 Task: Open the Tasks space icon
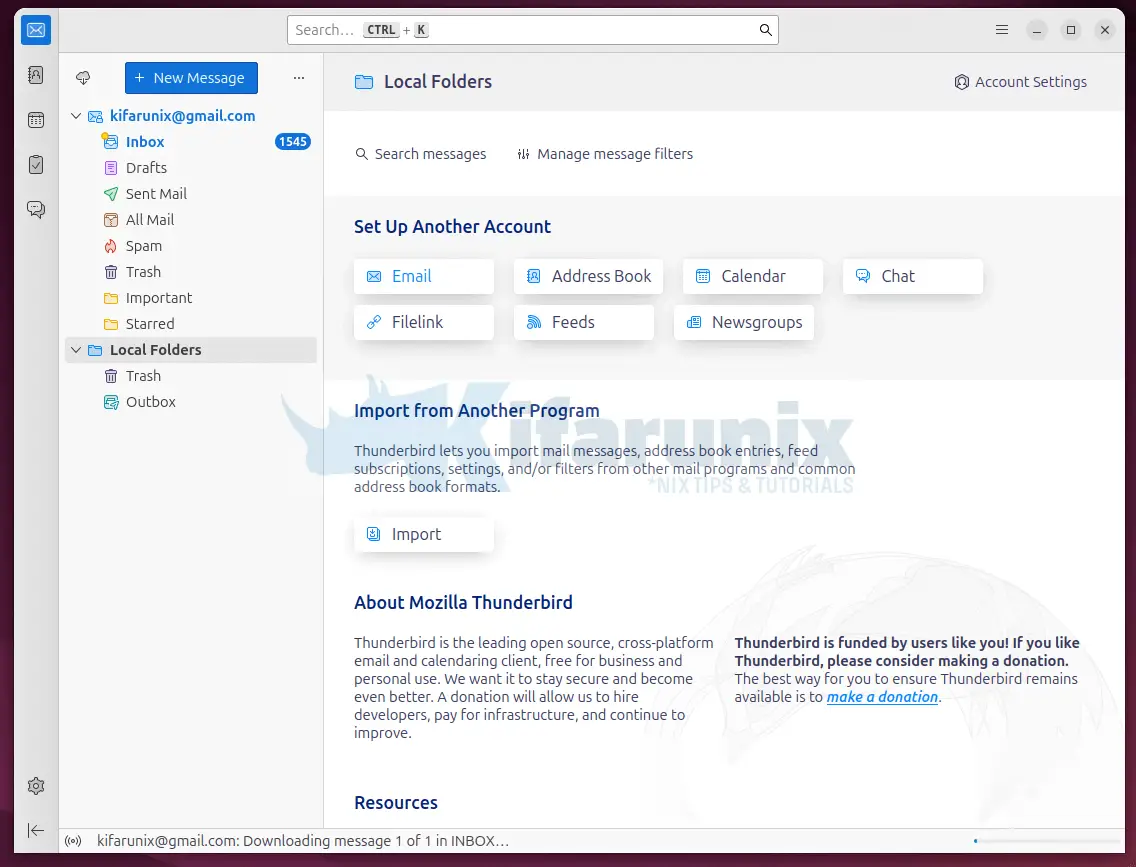pos(36,165)
